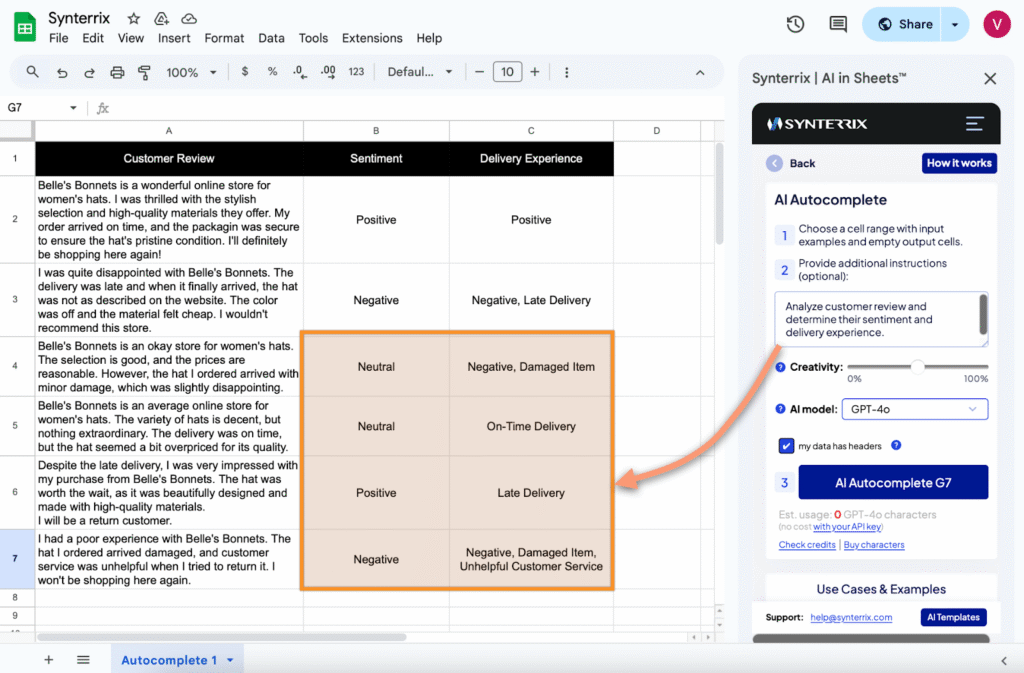This screenshot has height=673, width=1024.
Task: Open the 'AI Templates' button
Action: pyautogui.click(x=953, y=617)
